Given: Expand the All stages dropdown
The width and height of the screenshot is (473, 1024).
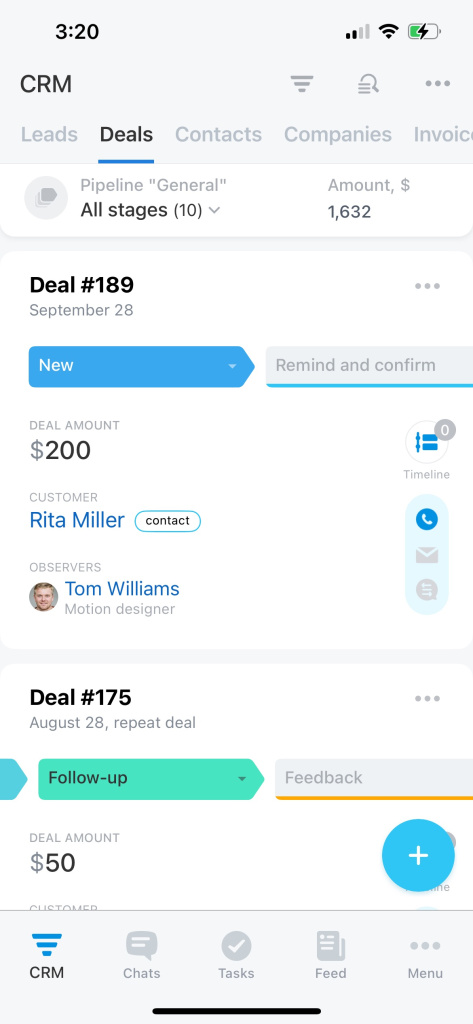Looking at the screenshot, I should (150, 210).
